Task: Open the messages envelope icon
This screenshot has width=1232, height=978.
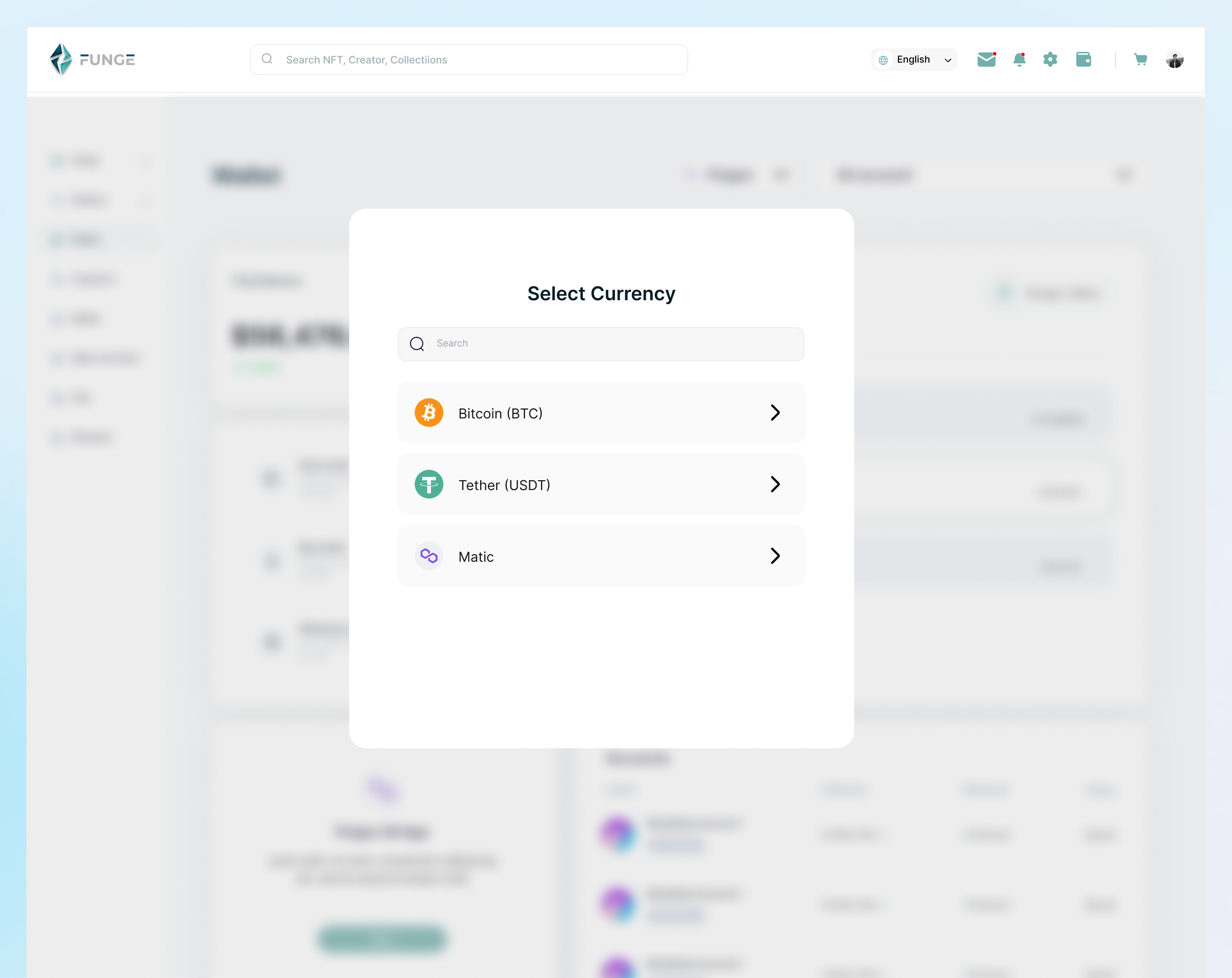Action: (986, 59)
